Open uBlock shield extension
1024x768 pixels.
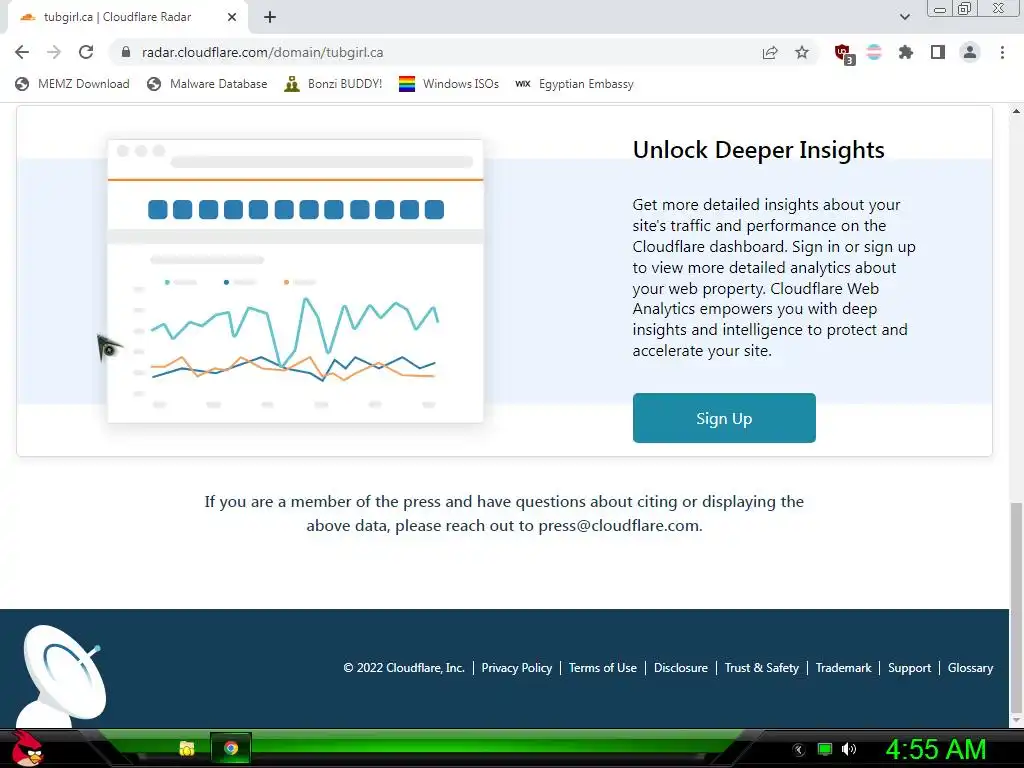(x=844, y=53)
